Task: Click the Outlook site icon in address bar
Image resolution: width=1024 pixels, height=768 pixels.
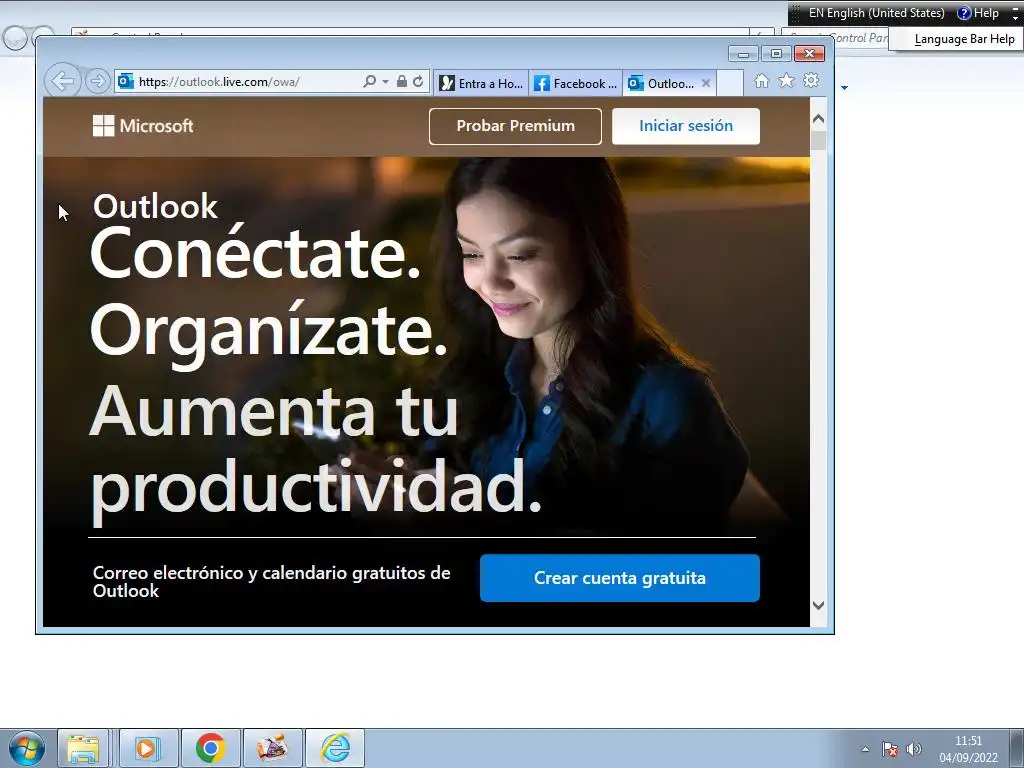Action: coord(125,81)
